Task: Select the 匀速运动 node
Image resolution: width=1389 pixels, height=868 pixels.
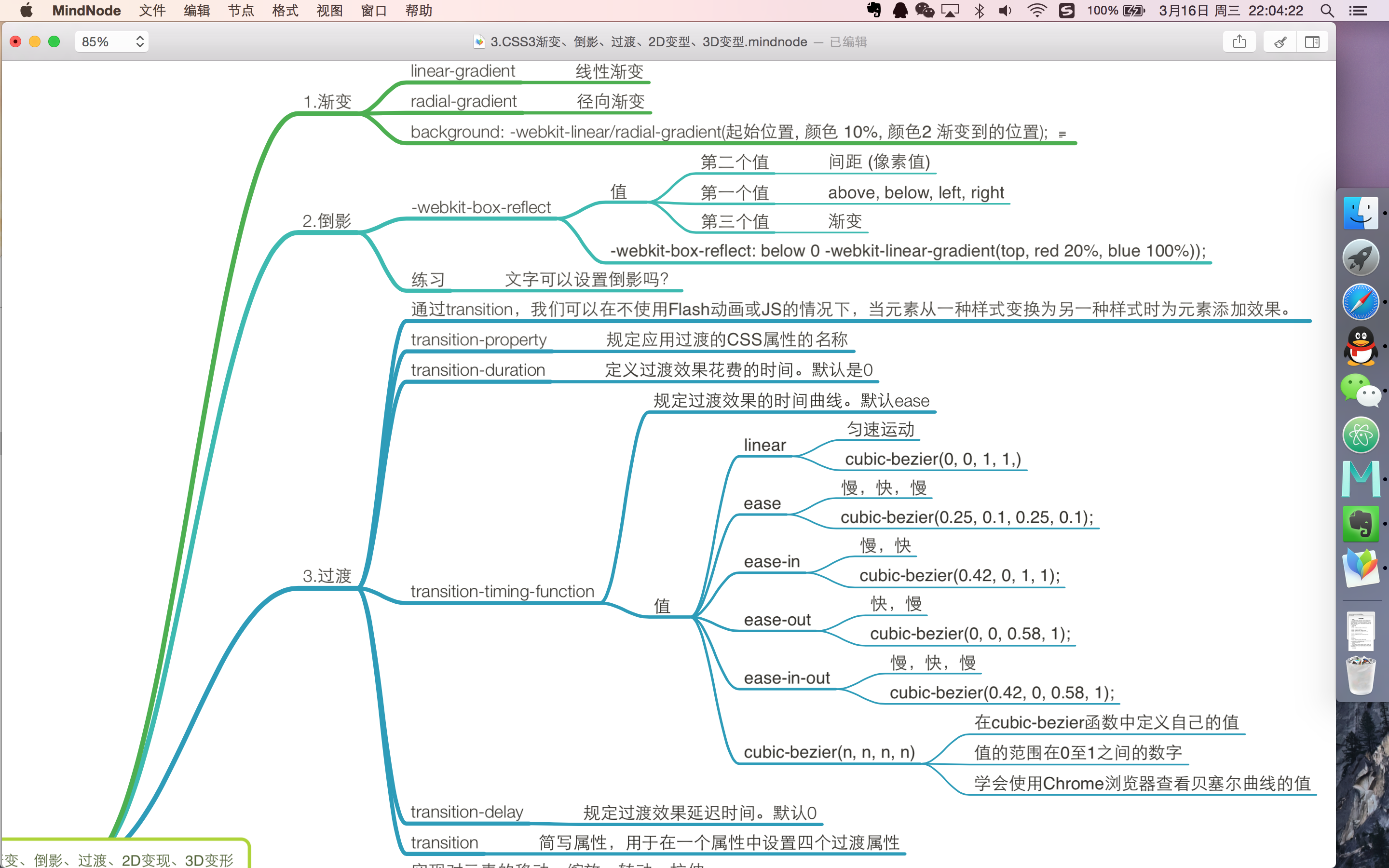Action: click(881, 429)
